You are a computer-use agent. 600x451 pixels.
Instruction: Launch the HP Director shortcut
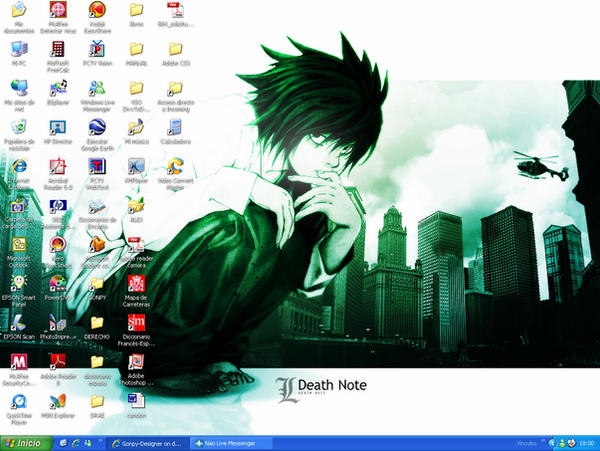(x=58, y=132)
